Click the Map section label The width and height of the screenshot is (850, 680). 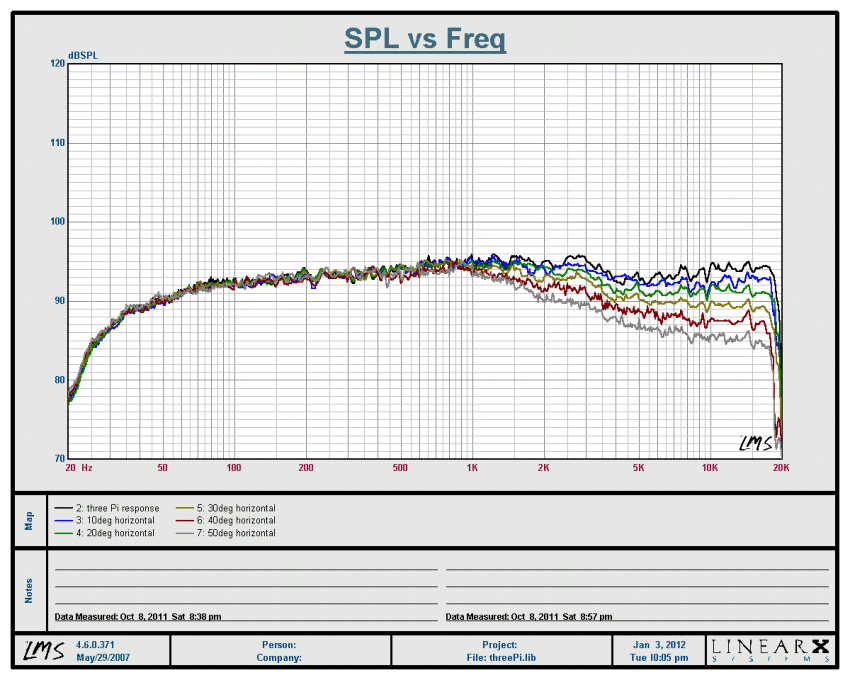click(x=29, y=520)
